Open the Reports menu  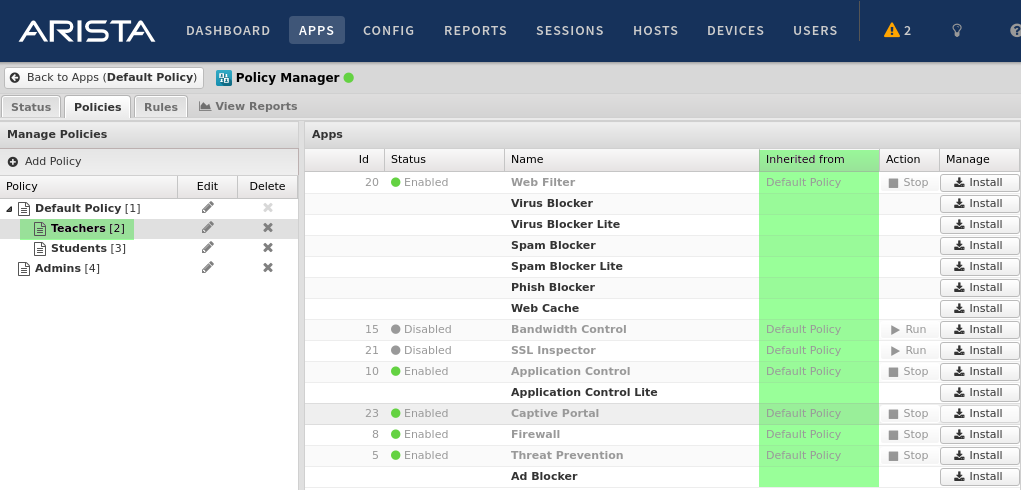475,31
